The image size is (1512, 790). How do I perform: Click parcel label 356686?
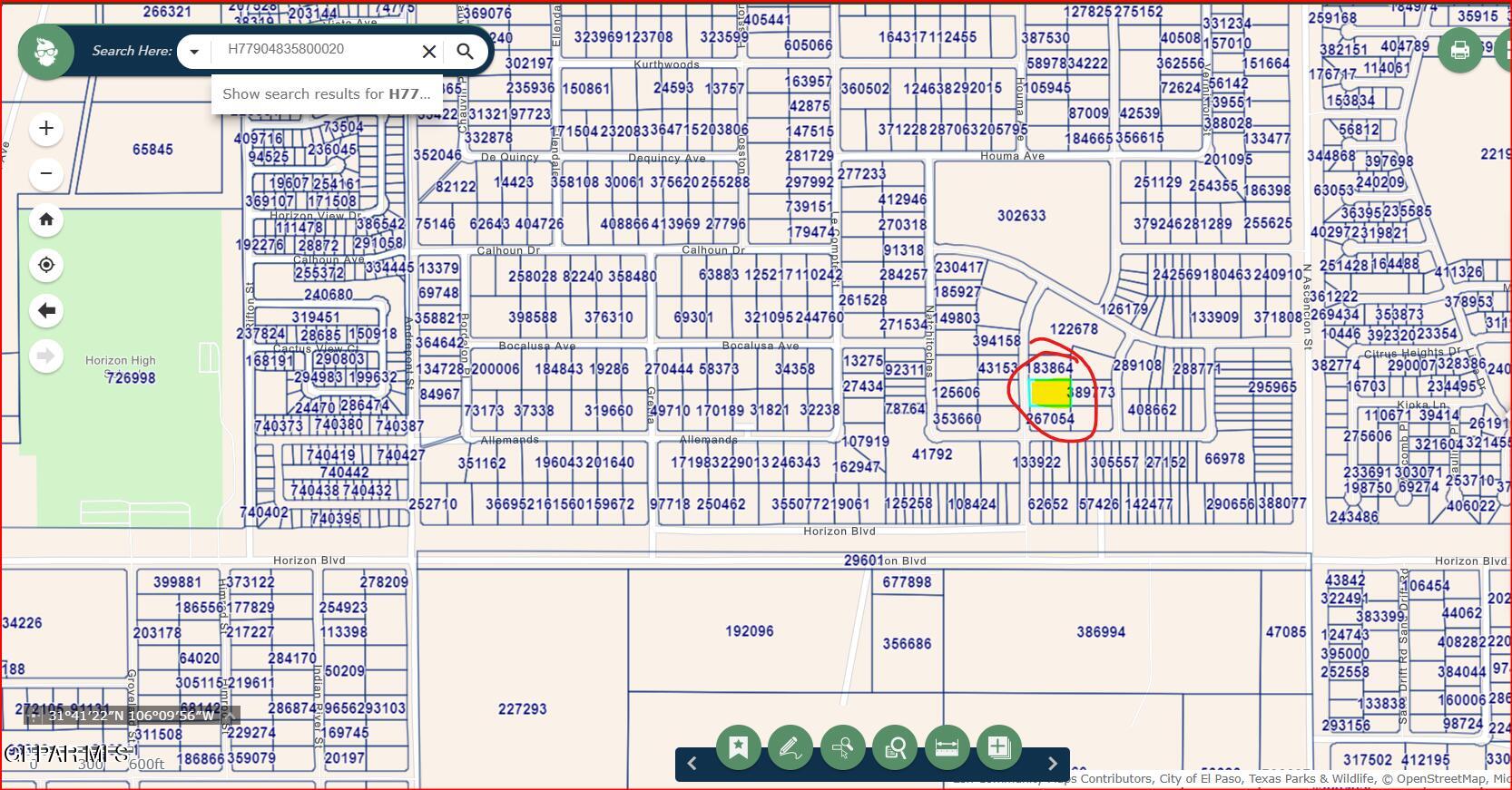(x=907, y=644)
